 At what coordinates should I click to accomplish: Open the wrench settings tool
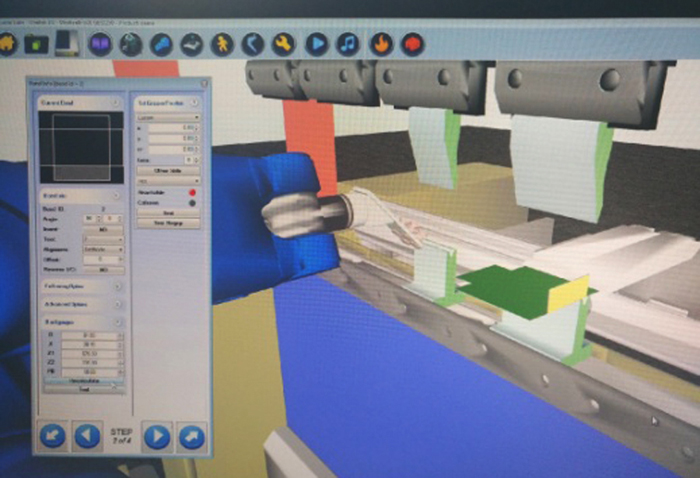[x=284, y=44]
